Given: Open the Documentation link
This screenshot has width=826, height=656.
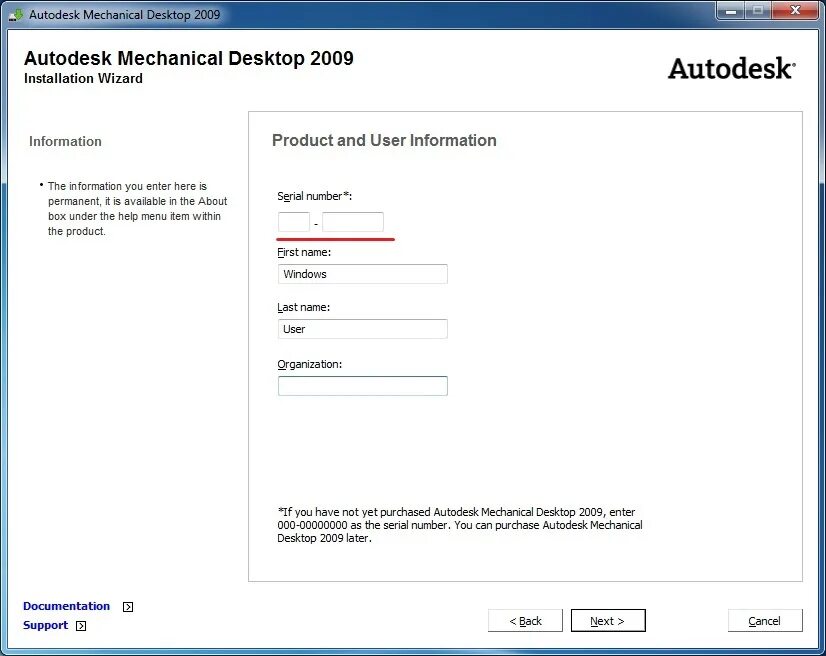Looking at the screenshot, I should 66,606.
